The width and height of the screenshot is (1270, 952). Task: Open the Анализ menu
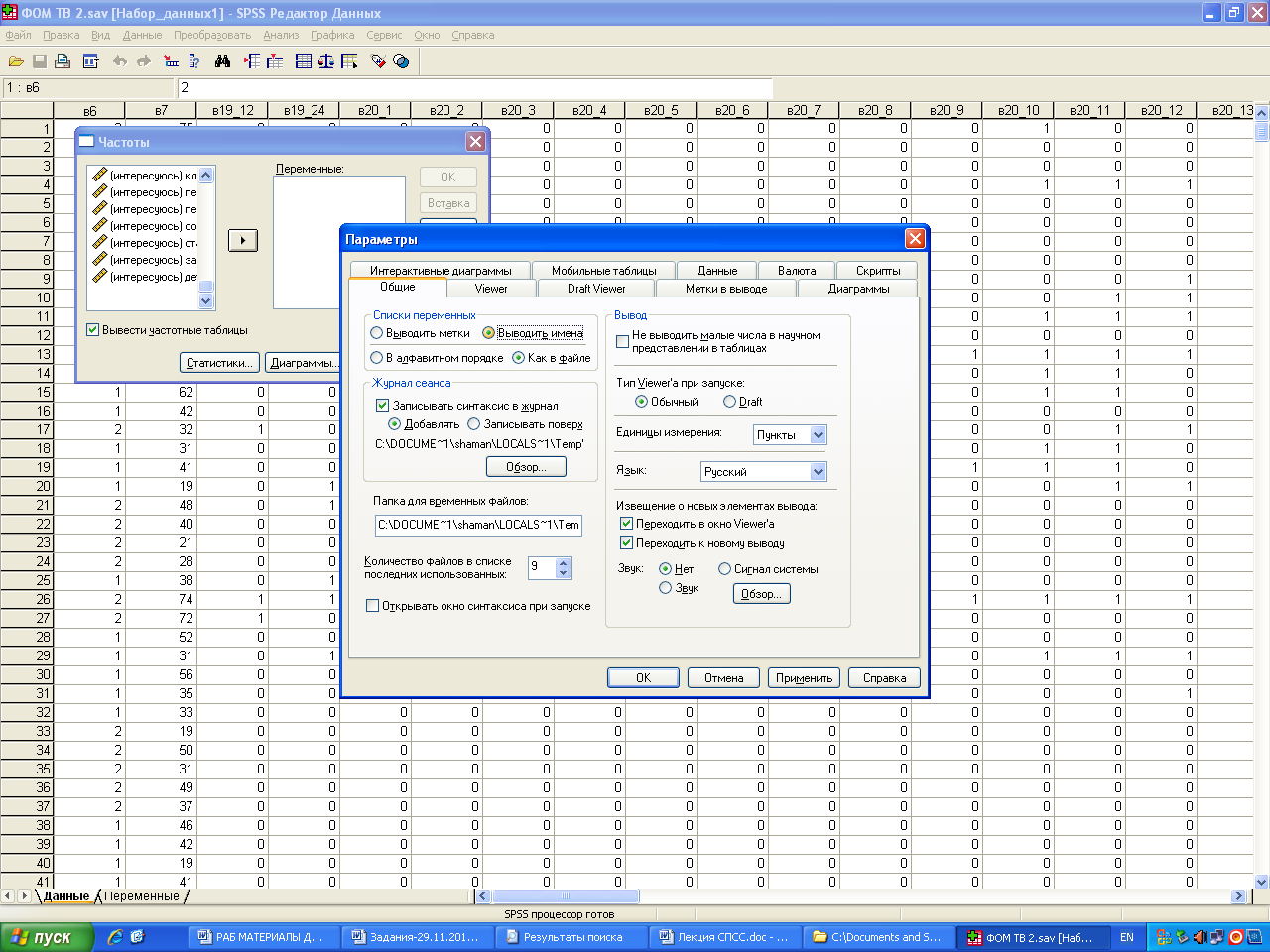click(x=281, y=35)
